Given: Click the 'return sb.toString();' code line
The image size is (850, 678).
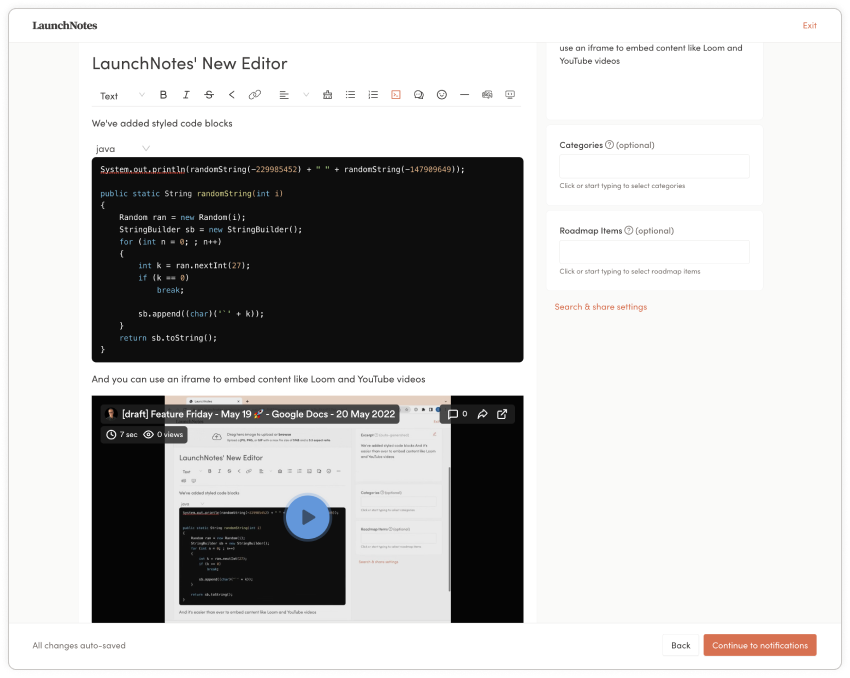Looking at the screenshot, I should click(x=168, y=338).
